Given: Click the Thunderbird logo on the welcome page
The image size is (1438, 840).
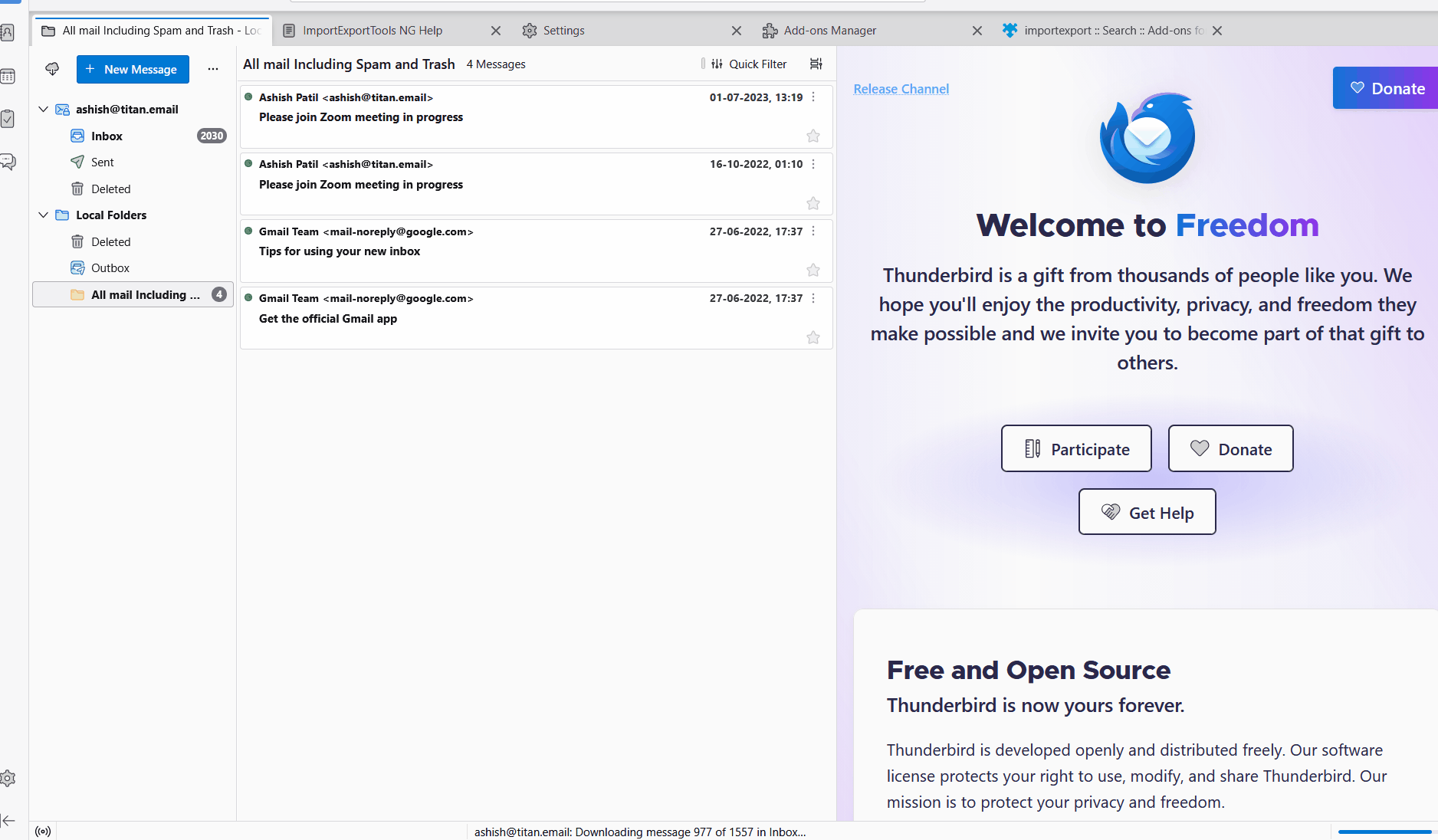Looking at the screenshot, I should pos(1147,138).
